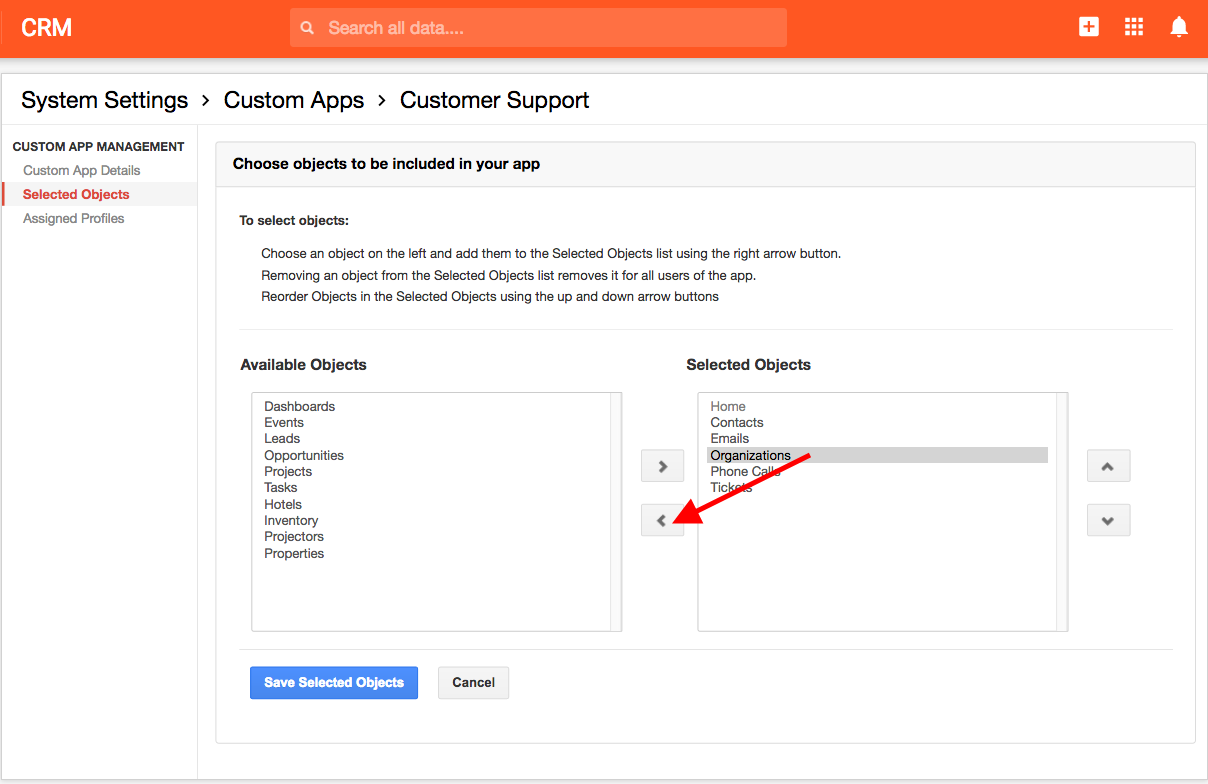Select Tickets in Selected Objects
The height and width of the screenshot is (784, 1208).
click(731, 487)
